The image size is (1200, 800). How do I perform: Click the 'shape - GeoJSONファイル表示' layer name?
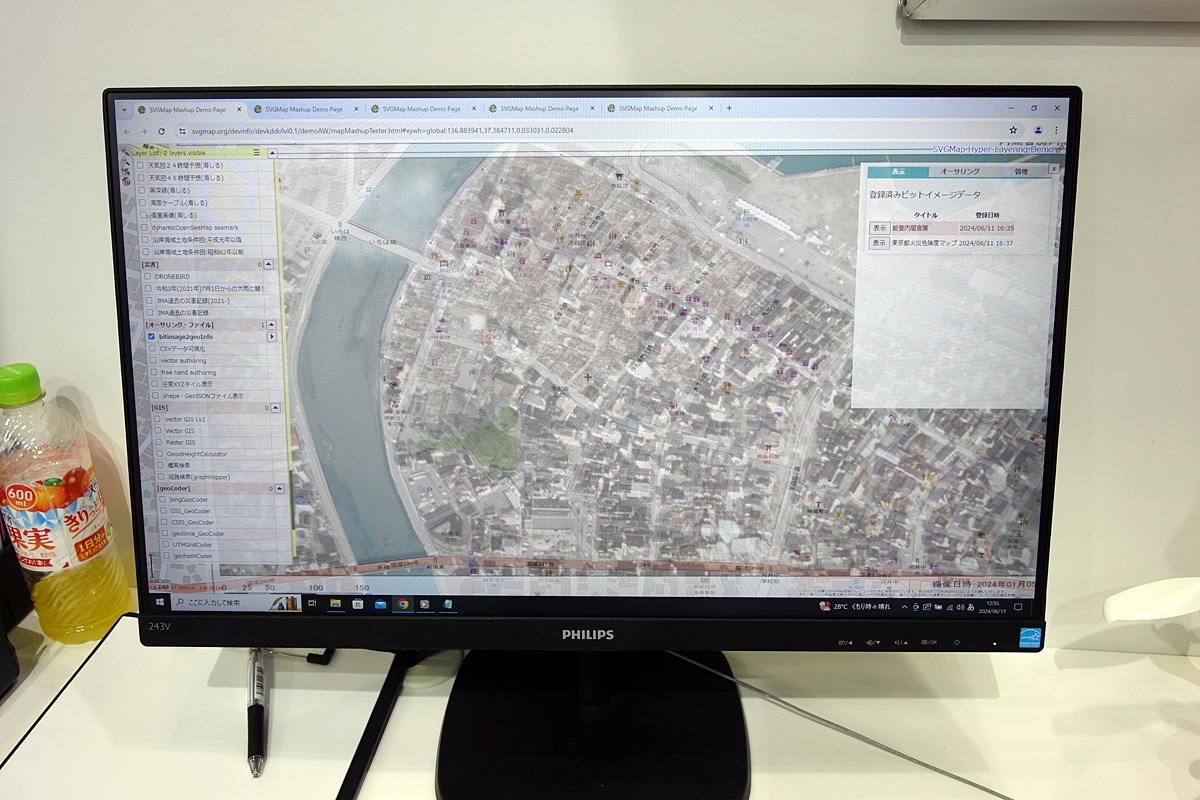pos(202,395)
